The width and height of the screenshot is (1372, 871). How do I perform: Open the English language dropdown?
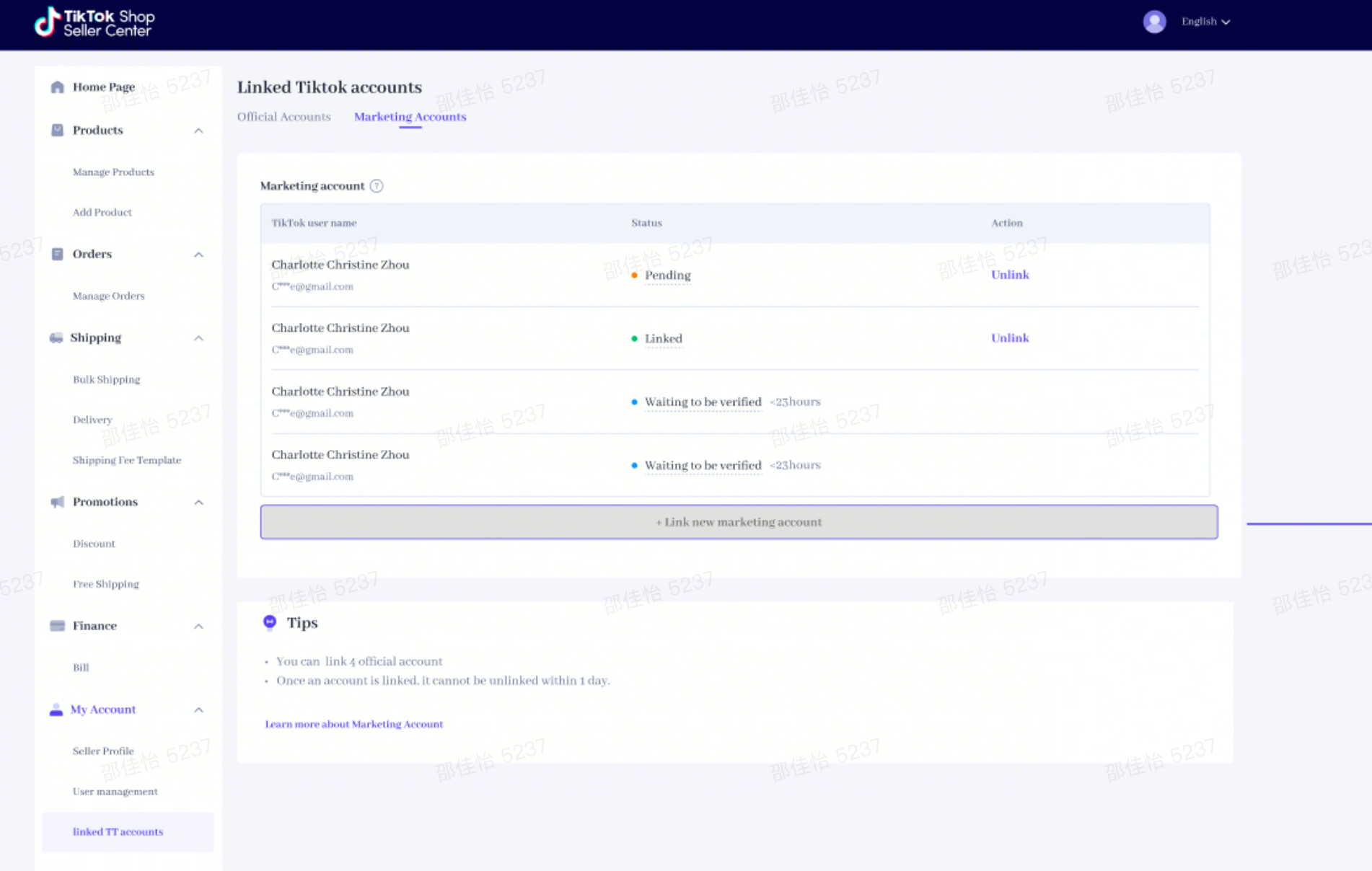click(x=1205, y=22)
